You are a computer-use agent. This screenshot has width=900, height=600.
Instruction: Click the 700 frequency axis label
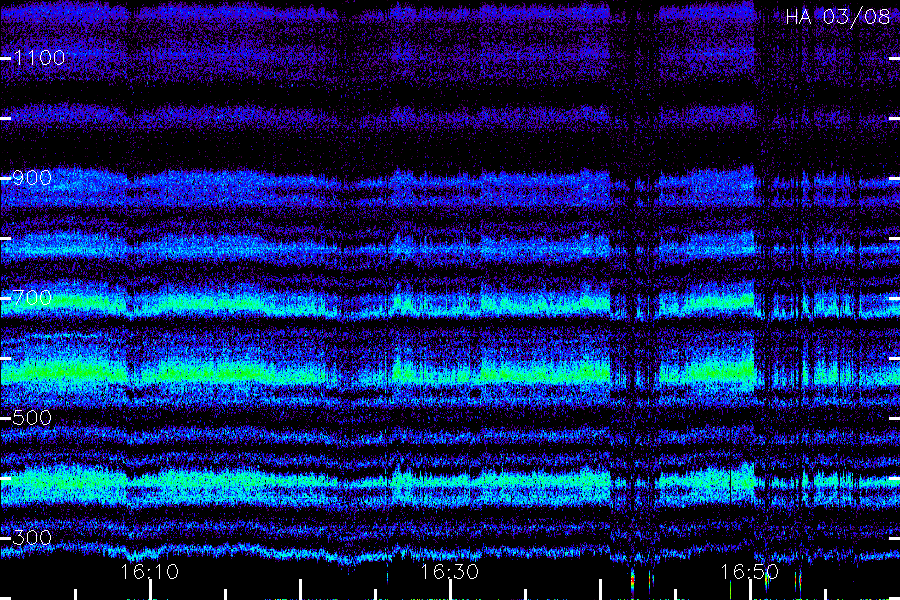click(x=32, y=297)
